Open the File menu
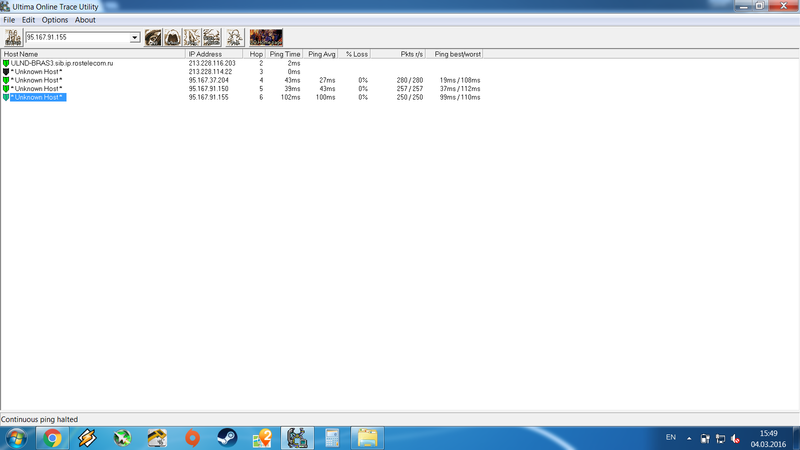 pos(9,20)
